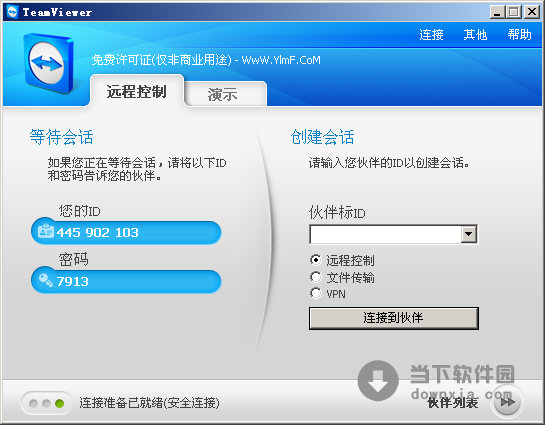Screen dimensions: 545x425
Task: Minimize the TeamViewer window
Action: coord(497,12)
